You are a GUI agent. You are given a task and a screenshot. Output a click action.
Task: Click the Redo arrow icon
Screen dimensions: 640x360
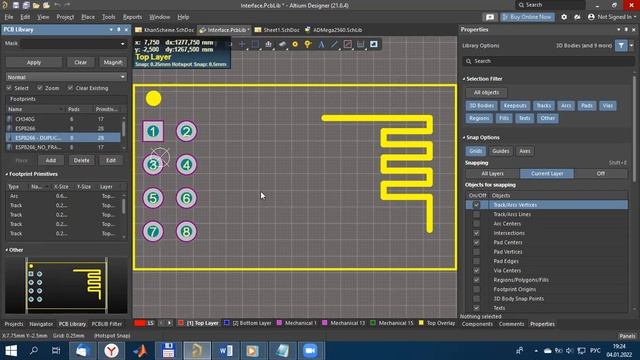coord(67,5)
